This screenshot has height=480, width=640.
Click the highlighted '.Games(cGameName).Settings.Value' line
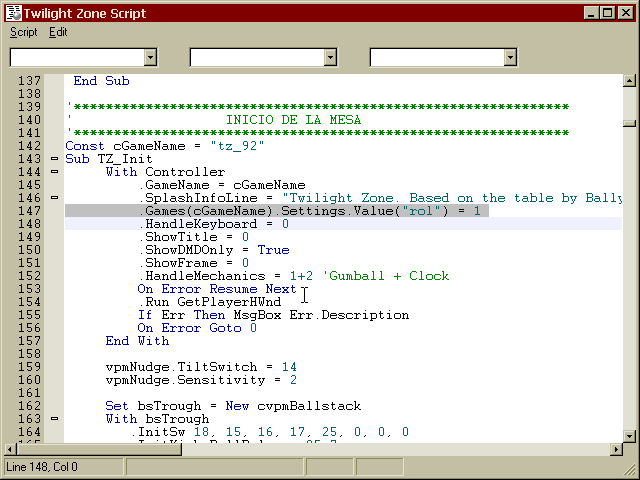point(277,211)
